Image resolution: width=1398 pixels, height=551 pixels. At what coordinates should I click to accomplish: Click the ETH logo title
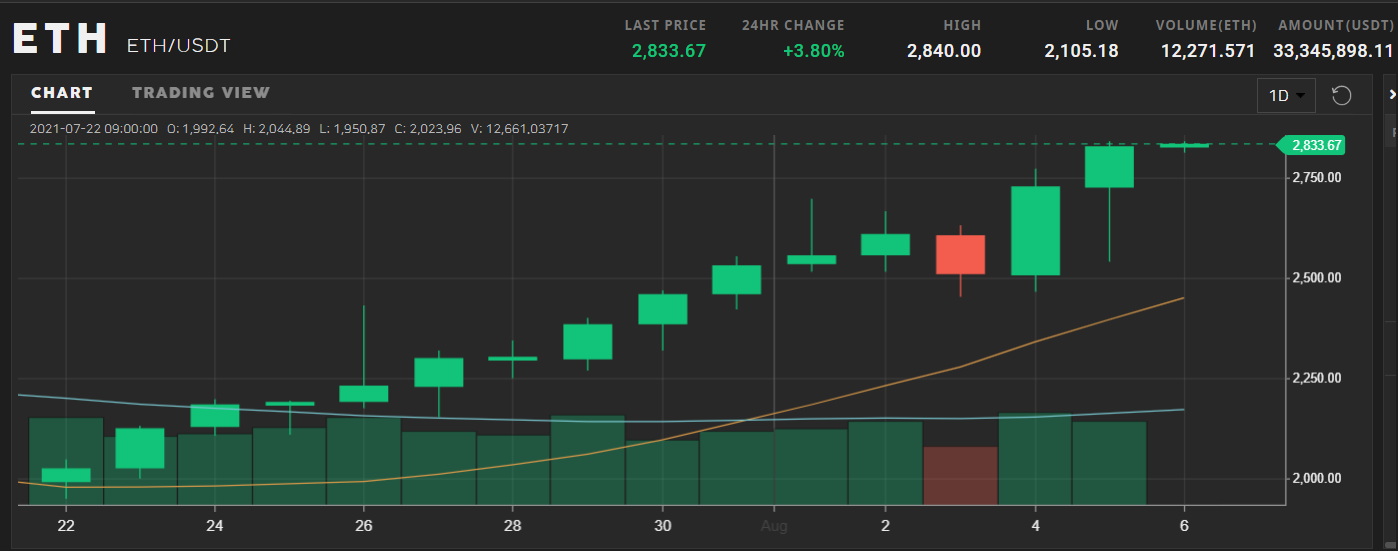(60, 39)
